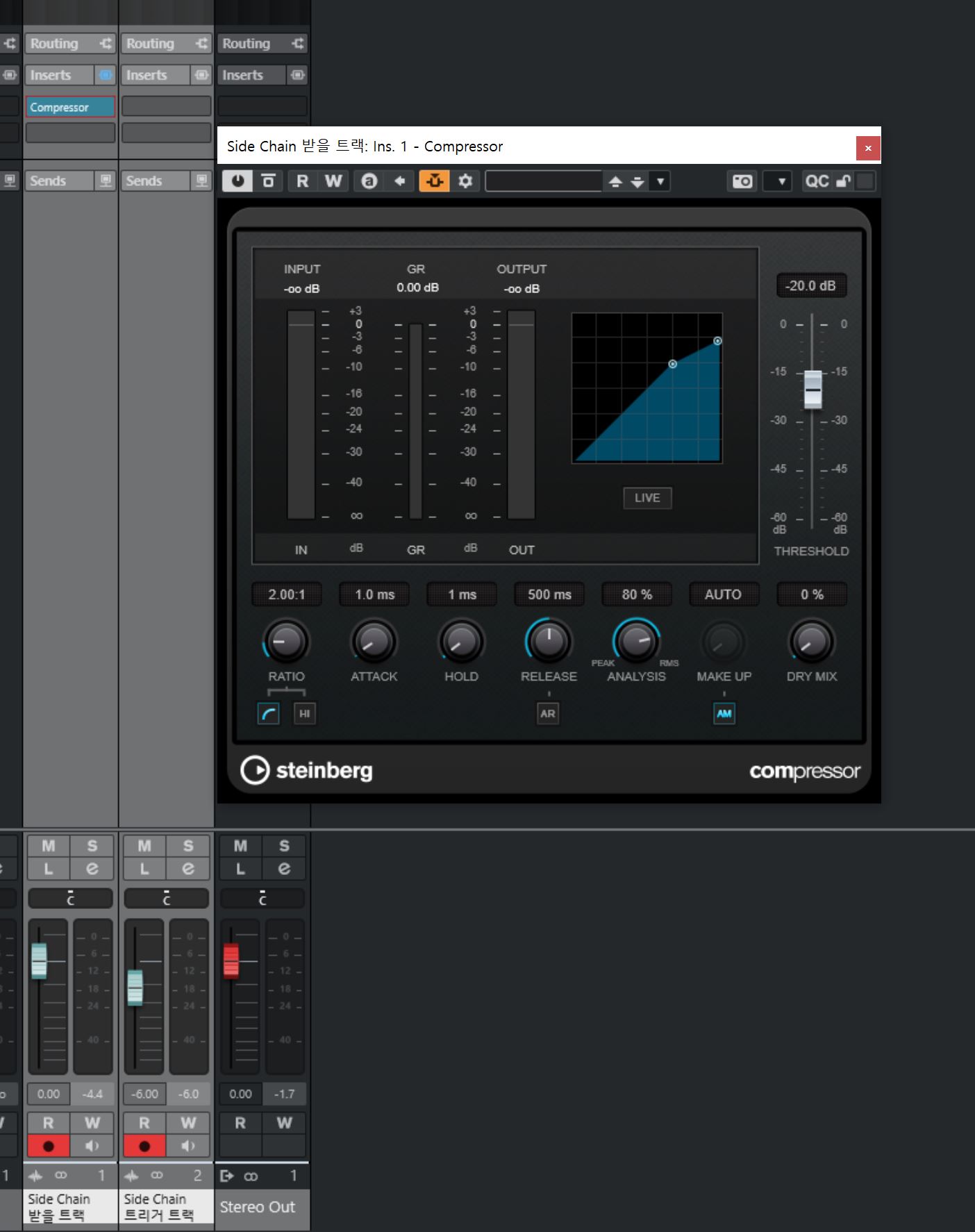Screen dimensions: 975x1232
Task: Click record enable on 받을 트랙 channel
Action: pos(49,1146)
